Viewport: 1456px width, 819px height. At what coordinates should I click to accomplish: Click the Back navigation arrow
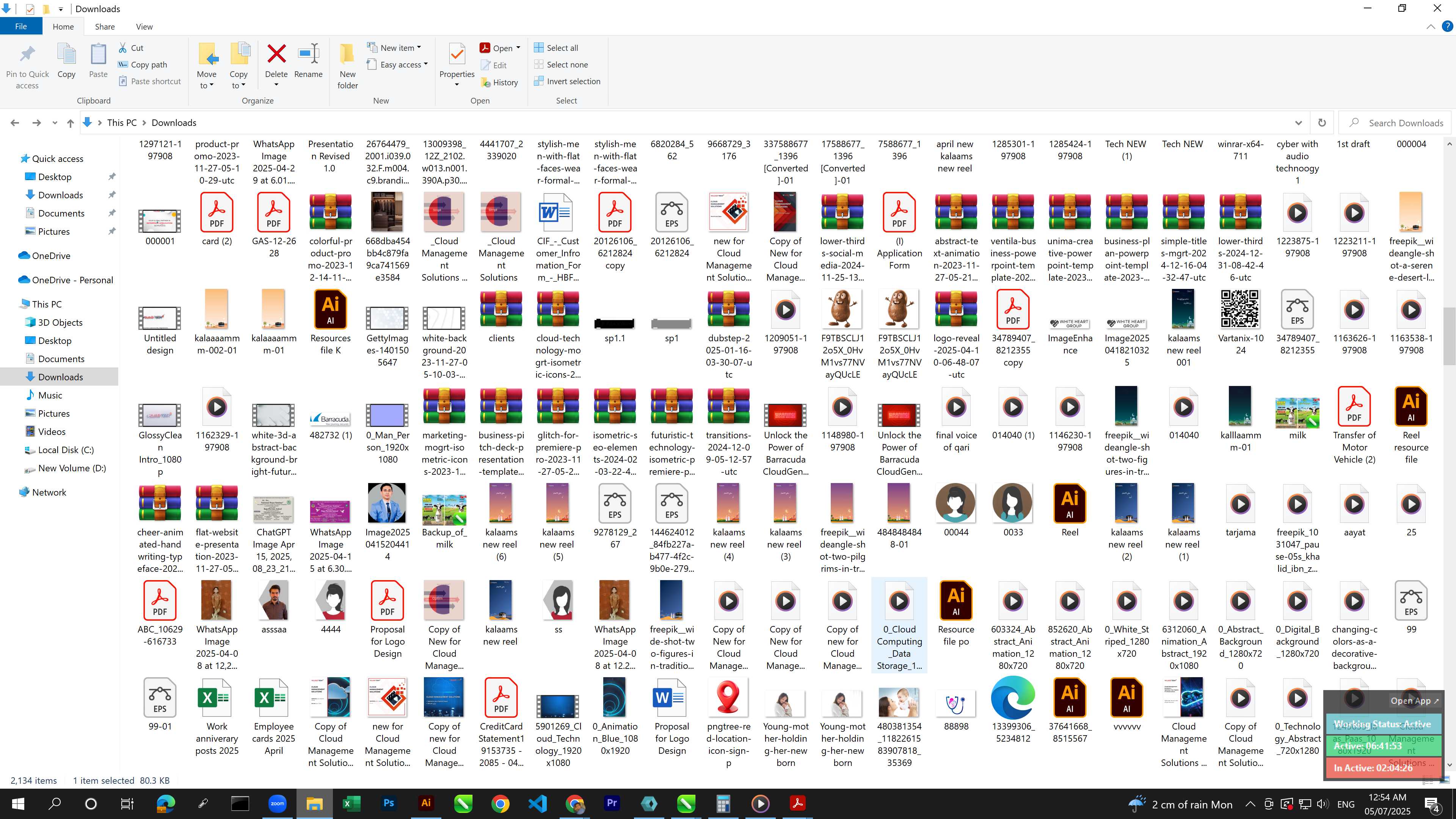point(15,122)
